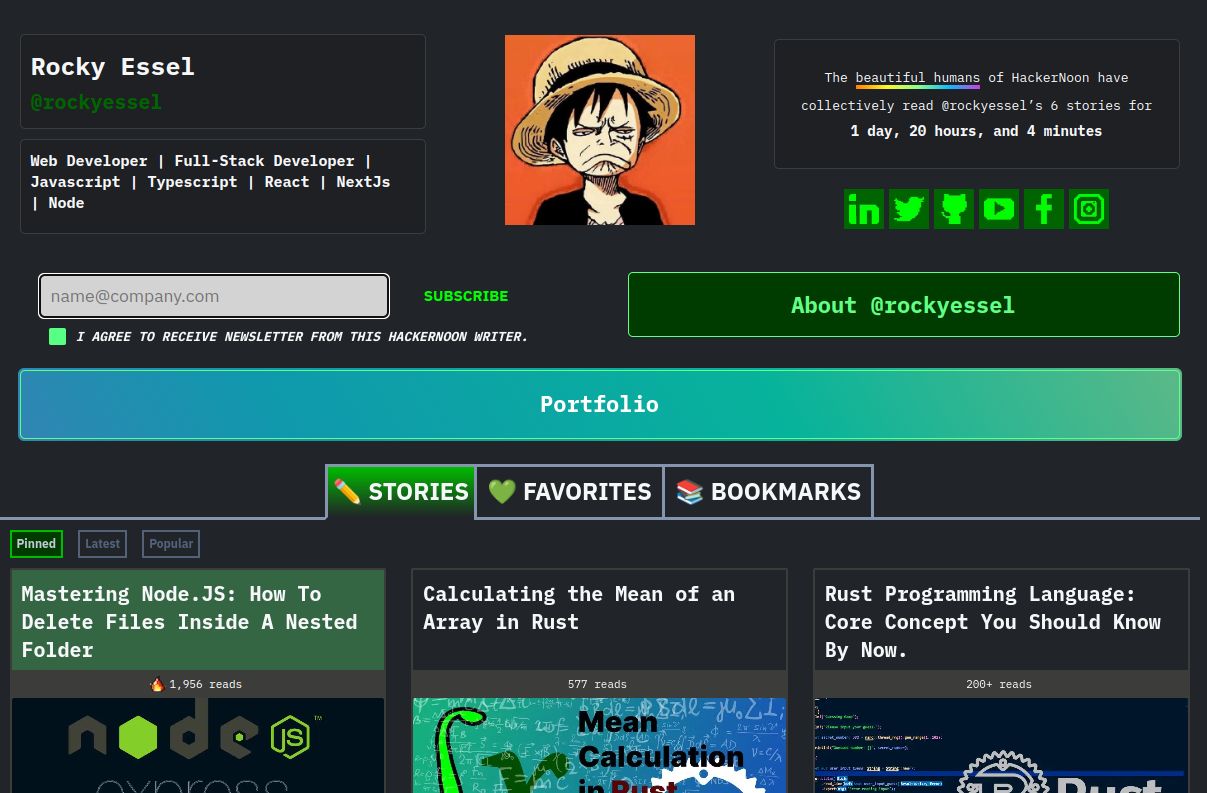Switch to the Favorites tab

click(569, 492)
